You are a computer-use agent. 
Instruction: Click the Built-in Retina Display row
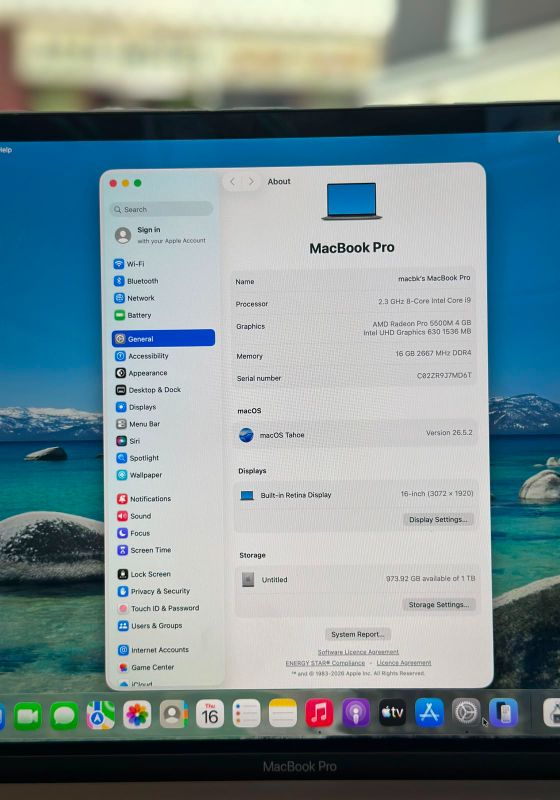tap(356, 494)
